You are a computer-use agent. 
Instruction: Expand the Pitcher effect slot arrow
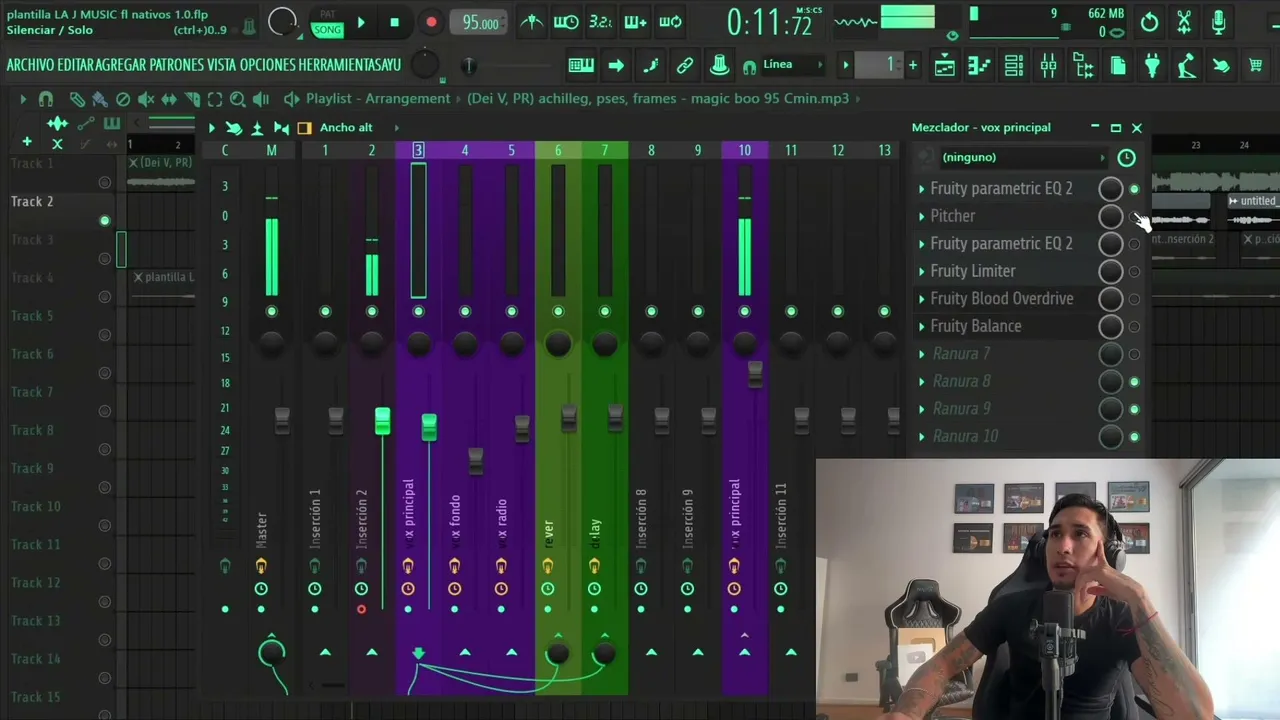point(922,216)
